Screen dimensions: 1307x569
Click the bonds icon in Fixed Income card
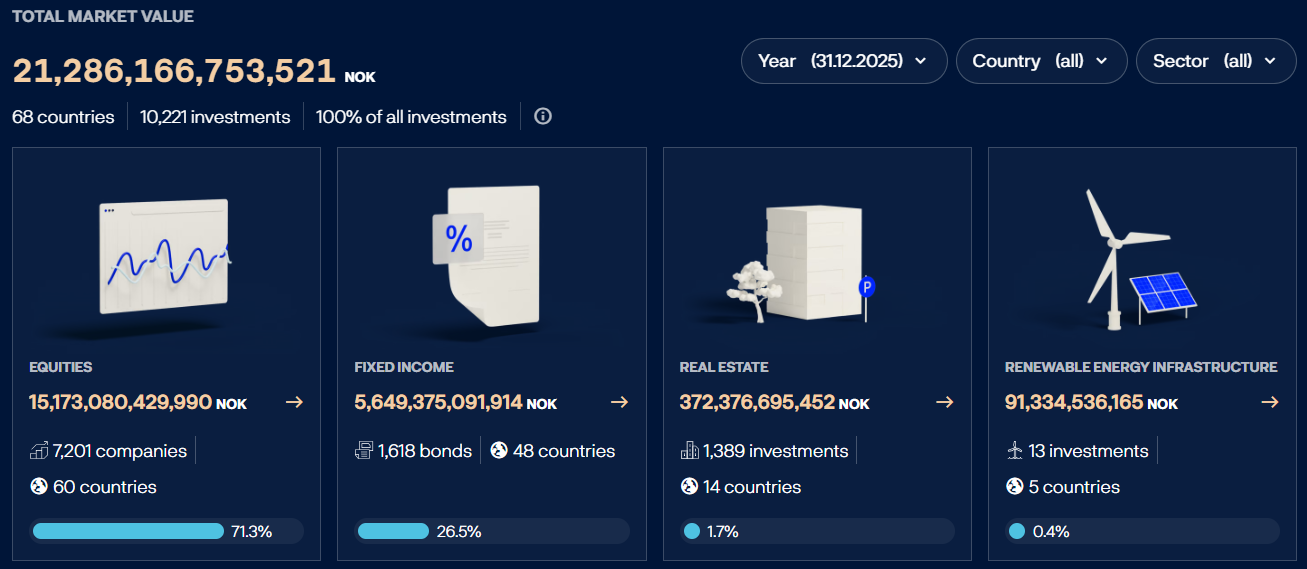(364, 451)
